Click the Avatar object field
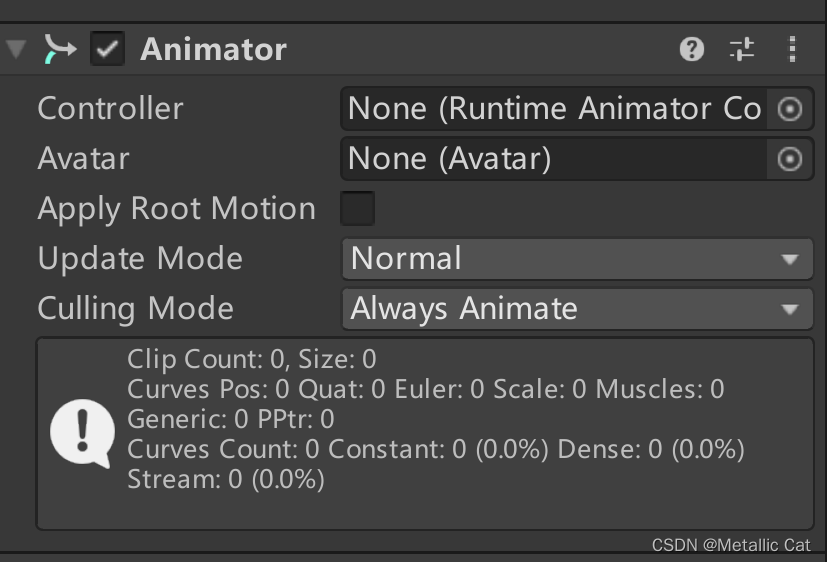 click(553, 159)
